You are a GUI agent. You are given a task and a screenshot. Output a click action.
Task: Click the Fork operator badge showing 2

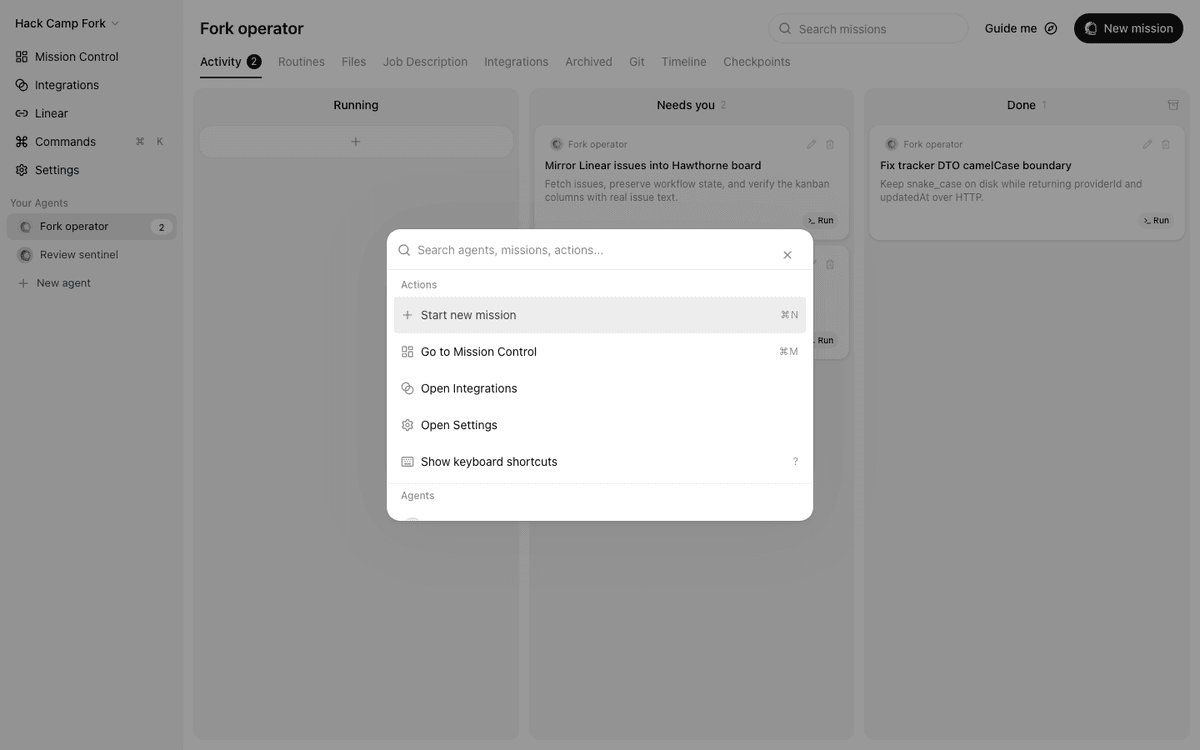coord(161,227)
